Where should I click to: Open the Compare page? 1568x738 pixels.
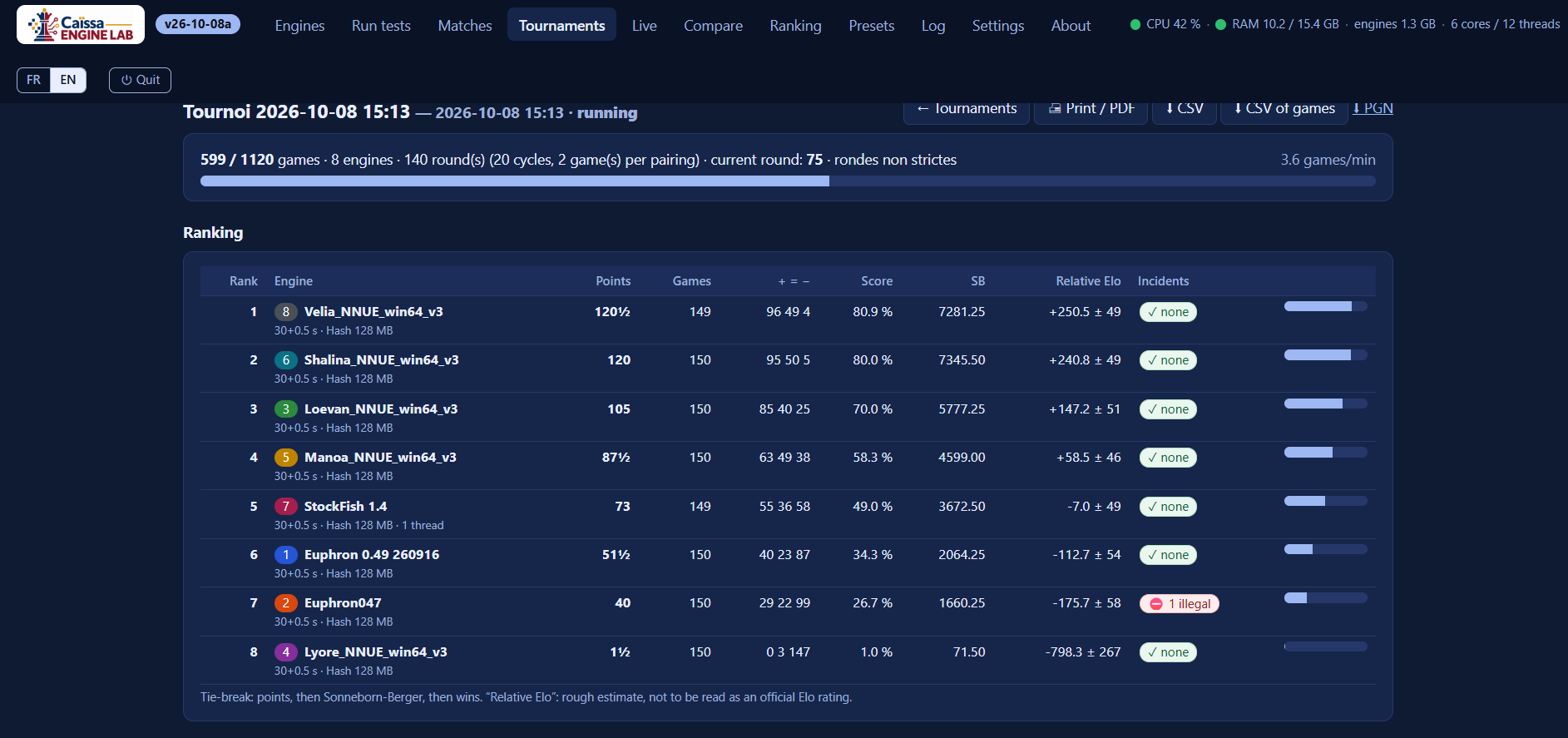click(x=713, y=26)
